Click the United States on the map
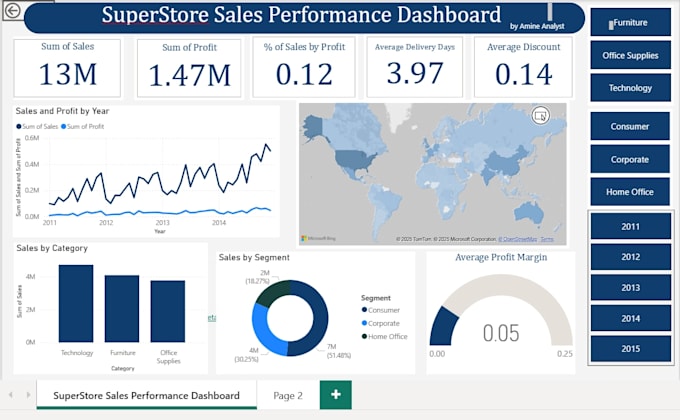The width and height of the screenshot is (680, 420). tap(353, 160)
